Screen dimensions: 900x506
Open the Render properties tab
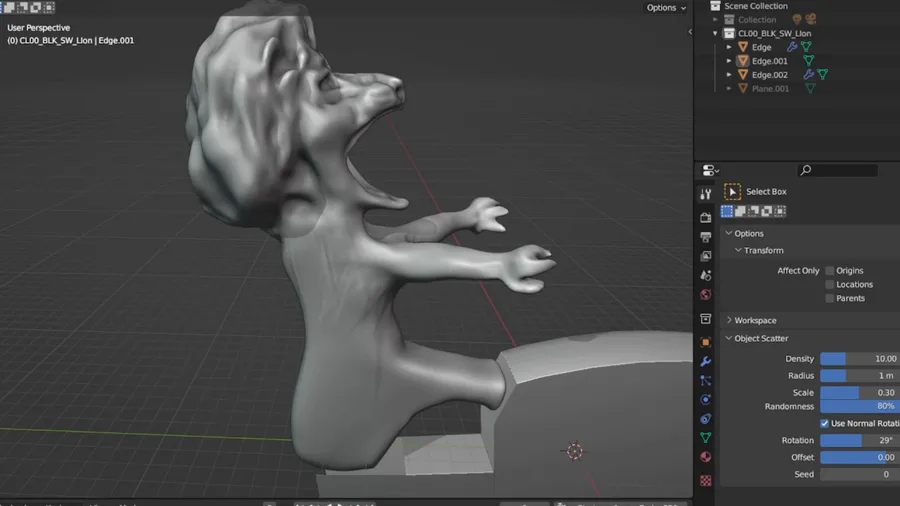coord(705,217)
